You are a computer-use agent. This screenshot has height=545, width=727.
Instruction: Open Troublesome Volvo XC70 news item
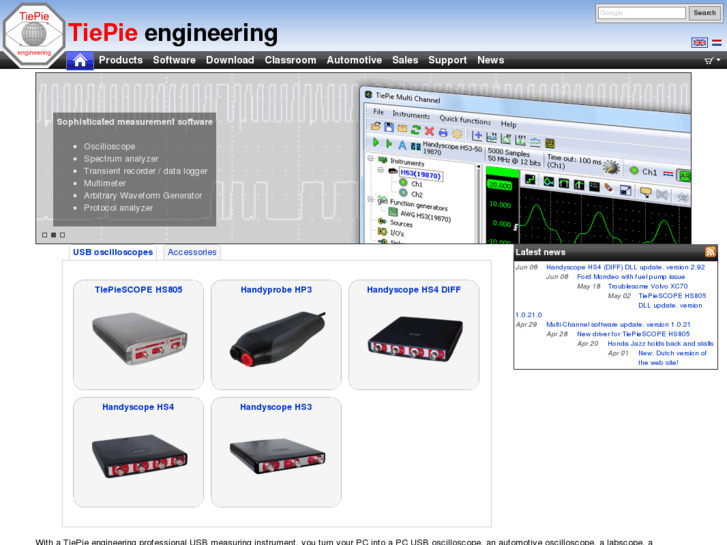[x=648, y=286]
